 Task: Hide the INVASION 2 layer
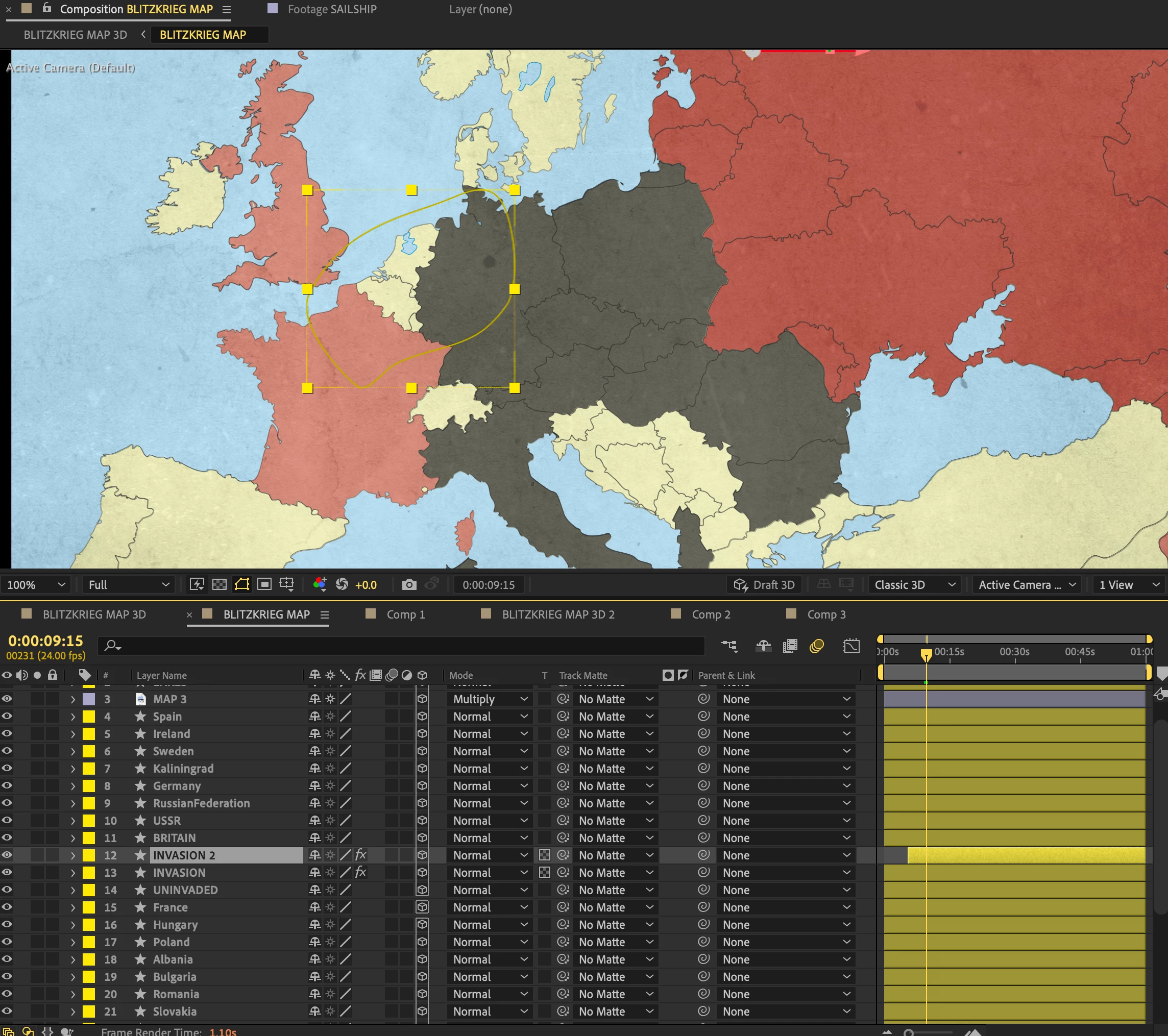[7, 855]
